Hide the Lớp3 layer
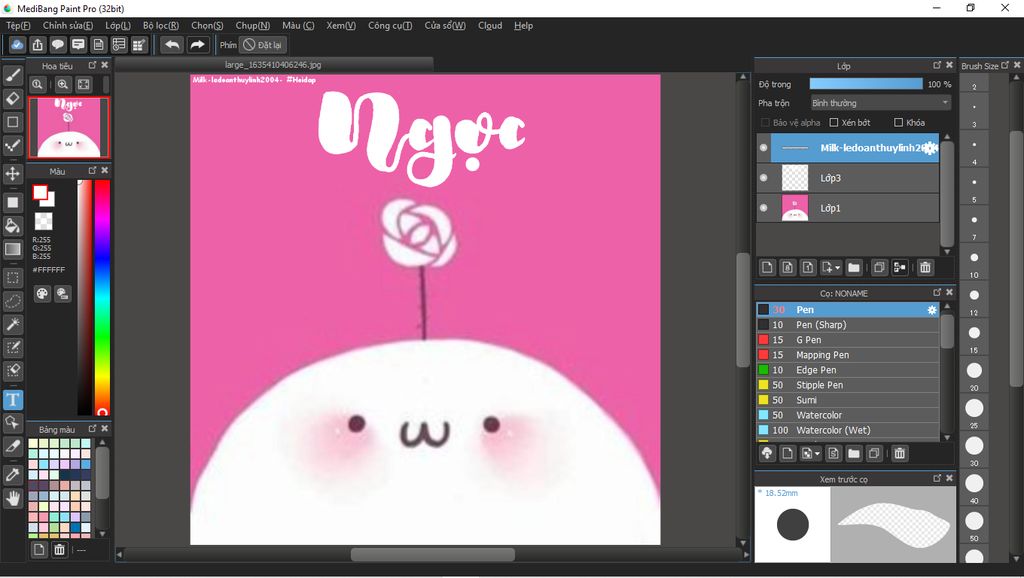The width and height of the screenshot is (1024, 578). coord(763,178)
